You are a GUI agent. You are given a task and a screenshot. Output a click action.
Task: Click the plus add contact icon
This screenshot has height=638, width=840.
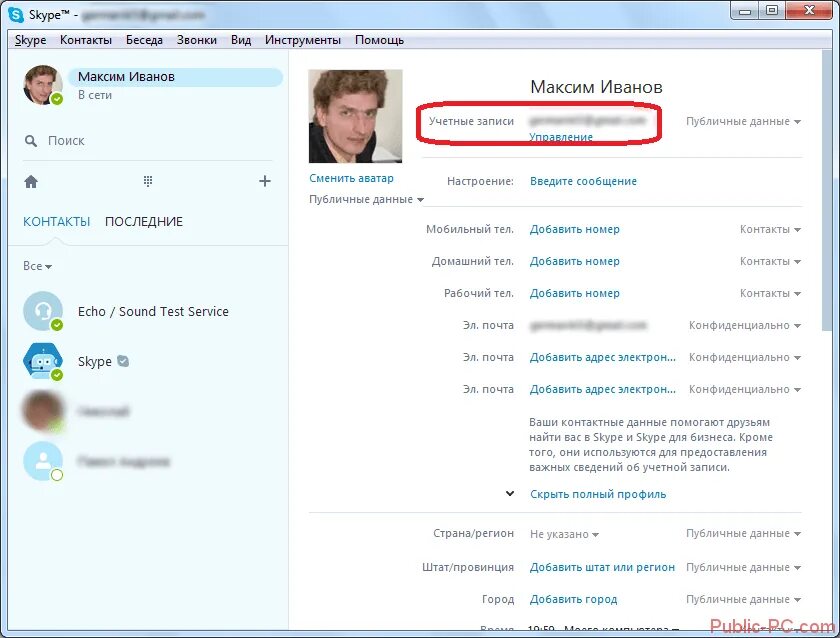pos(265,181)
